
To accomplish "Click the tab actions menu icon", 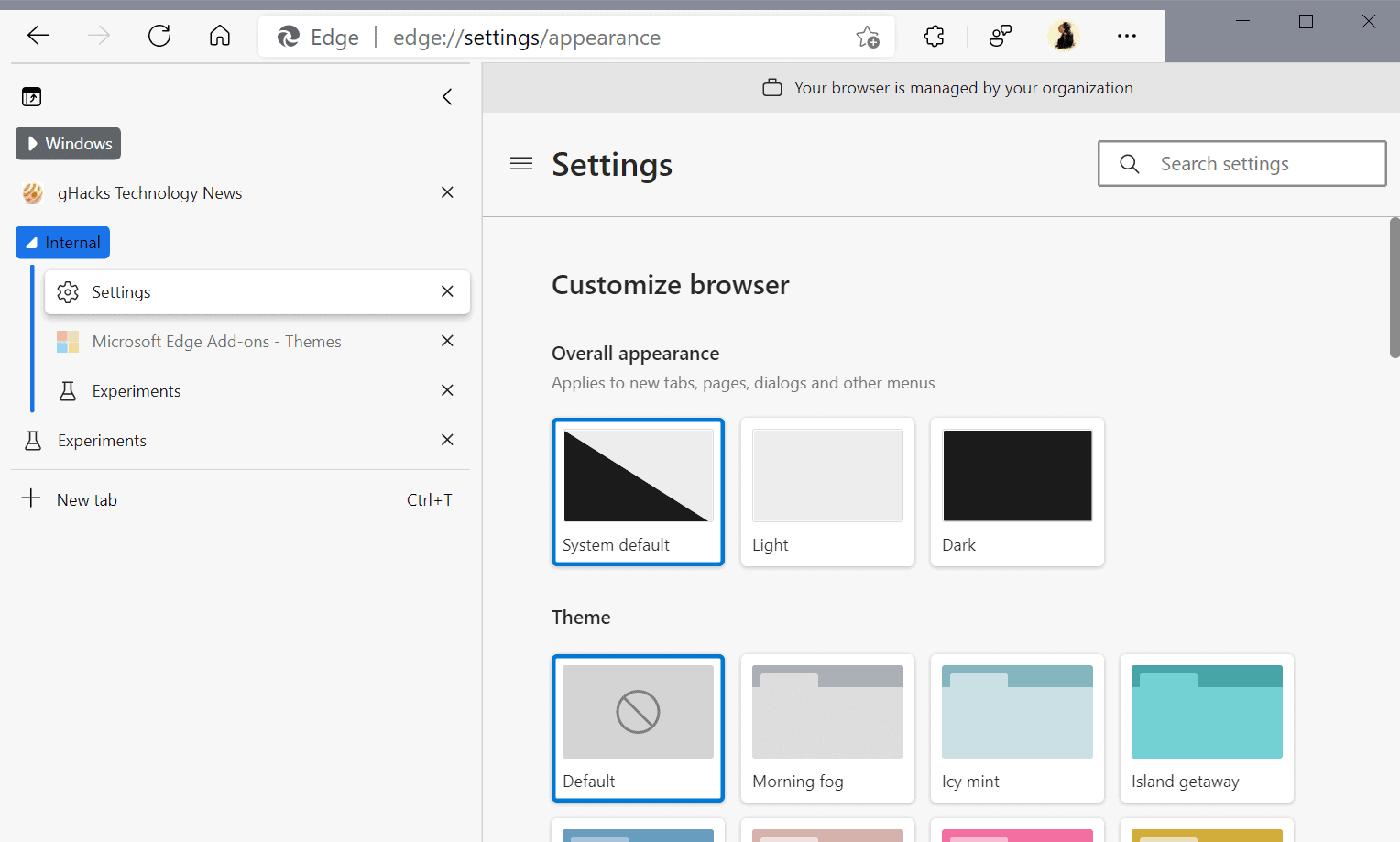I will coord(32,96).
